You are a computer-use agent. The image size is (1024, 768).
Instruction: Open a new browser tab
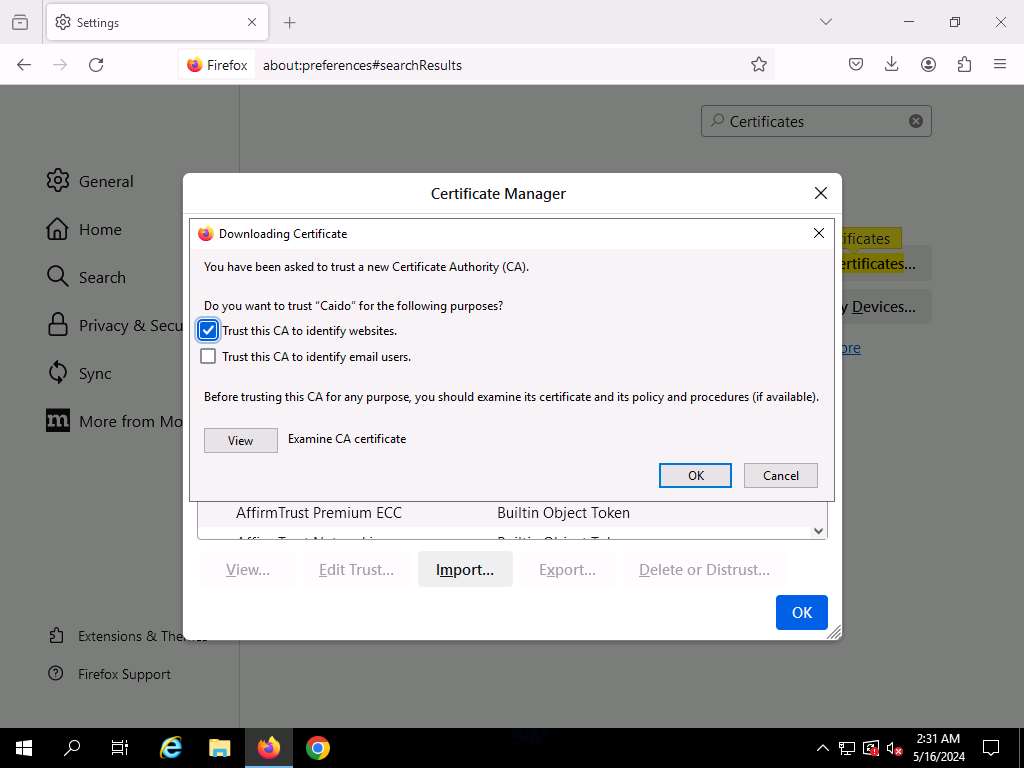click(x=289, y=22)
